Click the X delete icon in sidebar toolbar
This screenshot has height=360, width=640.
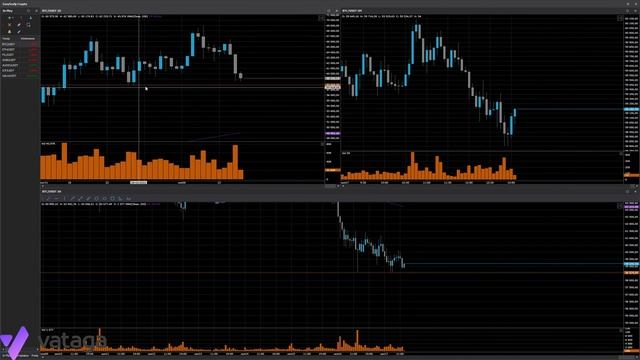pos(10,25)
